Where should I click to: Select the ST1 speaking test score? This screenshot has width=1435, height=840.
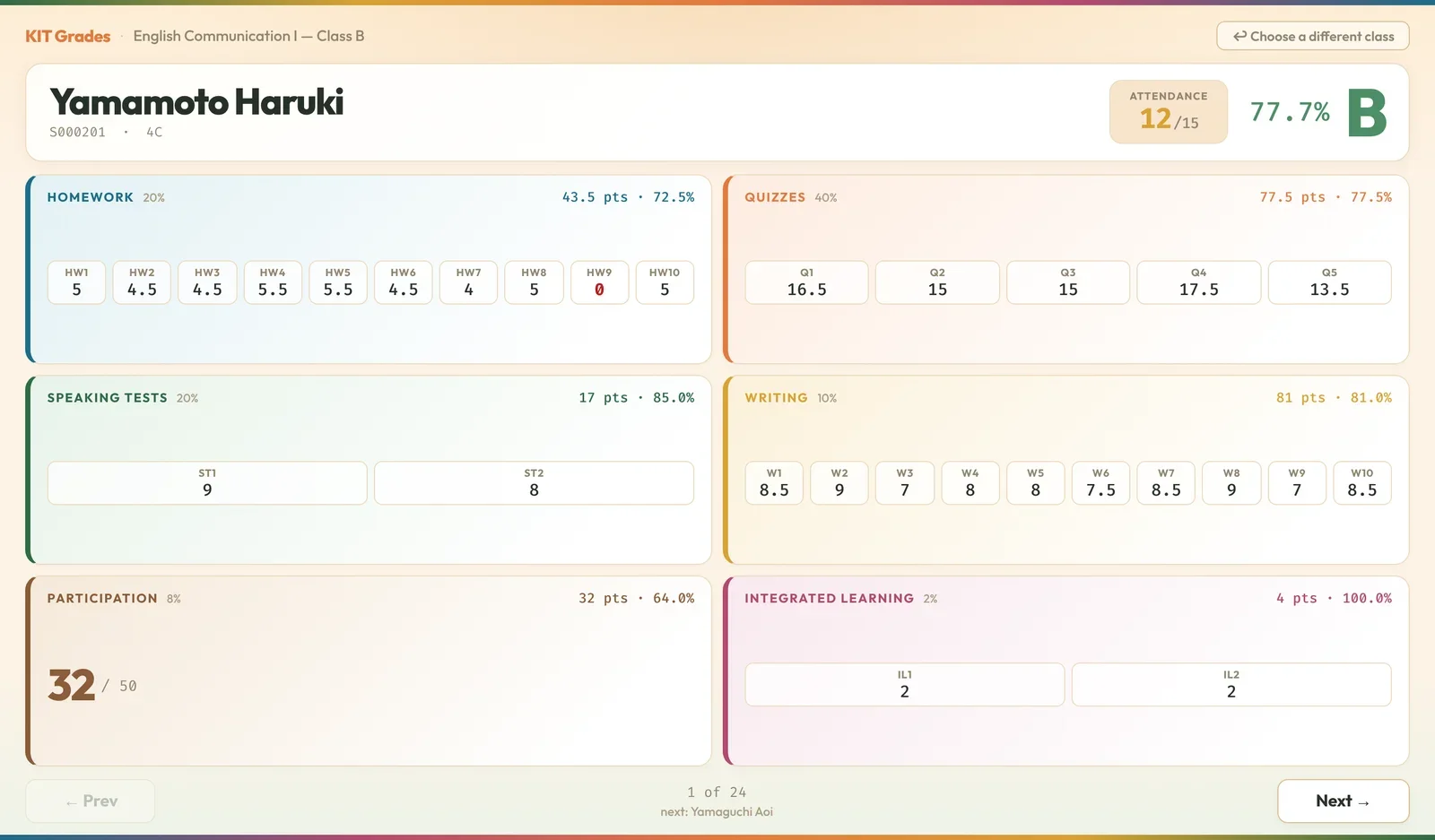207,483
